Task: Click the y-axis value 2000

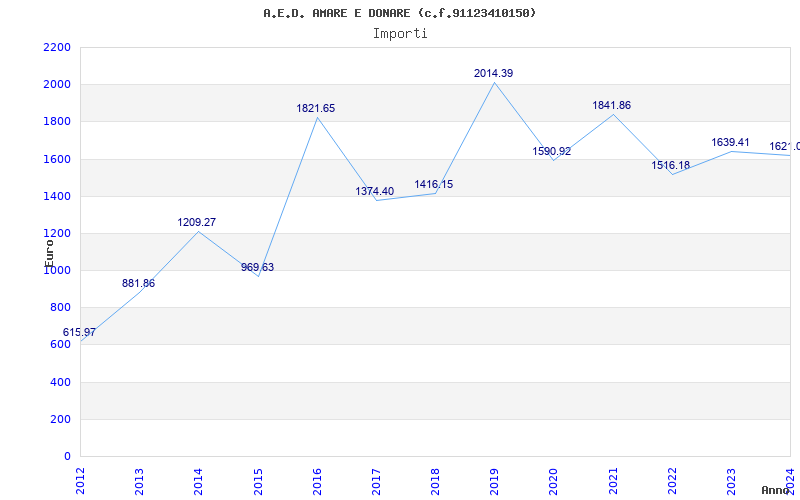Action: point(57,85)
